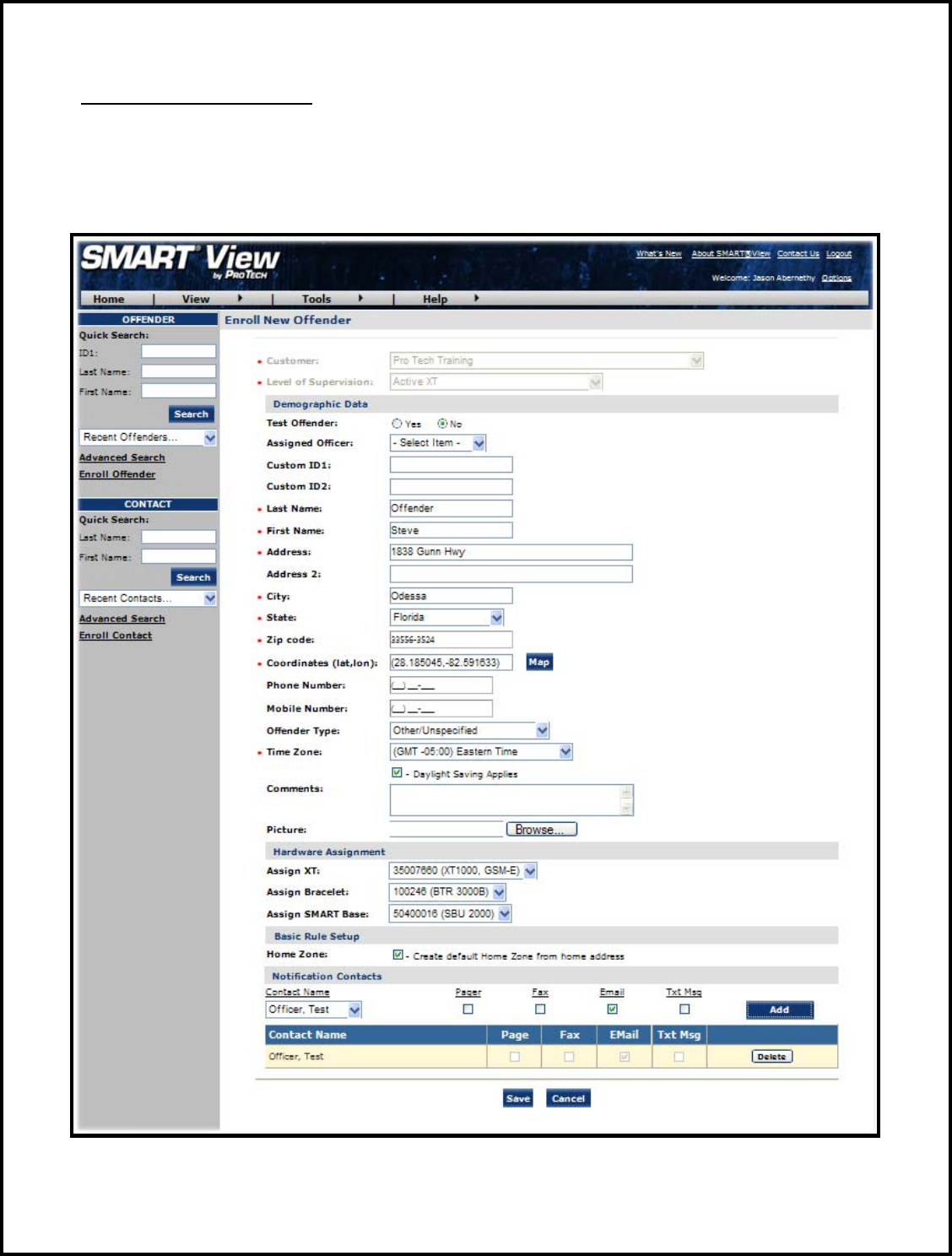Toggle the Email notification checkbox
Image resolution: width=952 pixels, height=1256 pixels.
612,1010
